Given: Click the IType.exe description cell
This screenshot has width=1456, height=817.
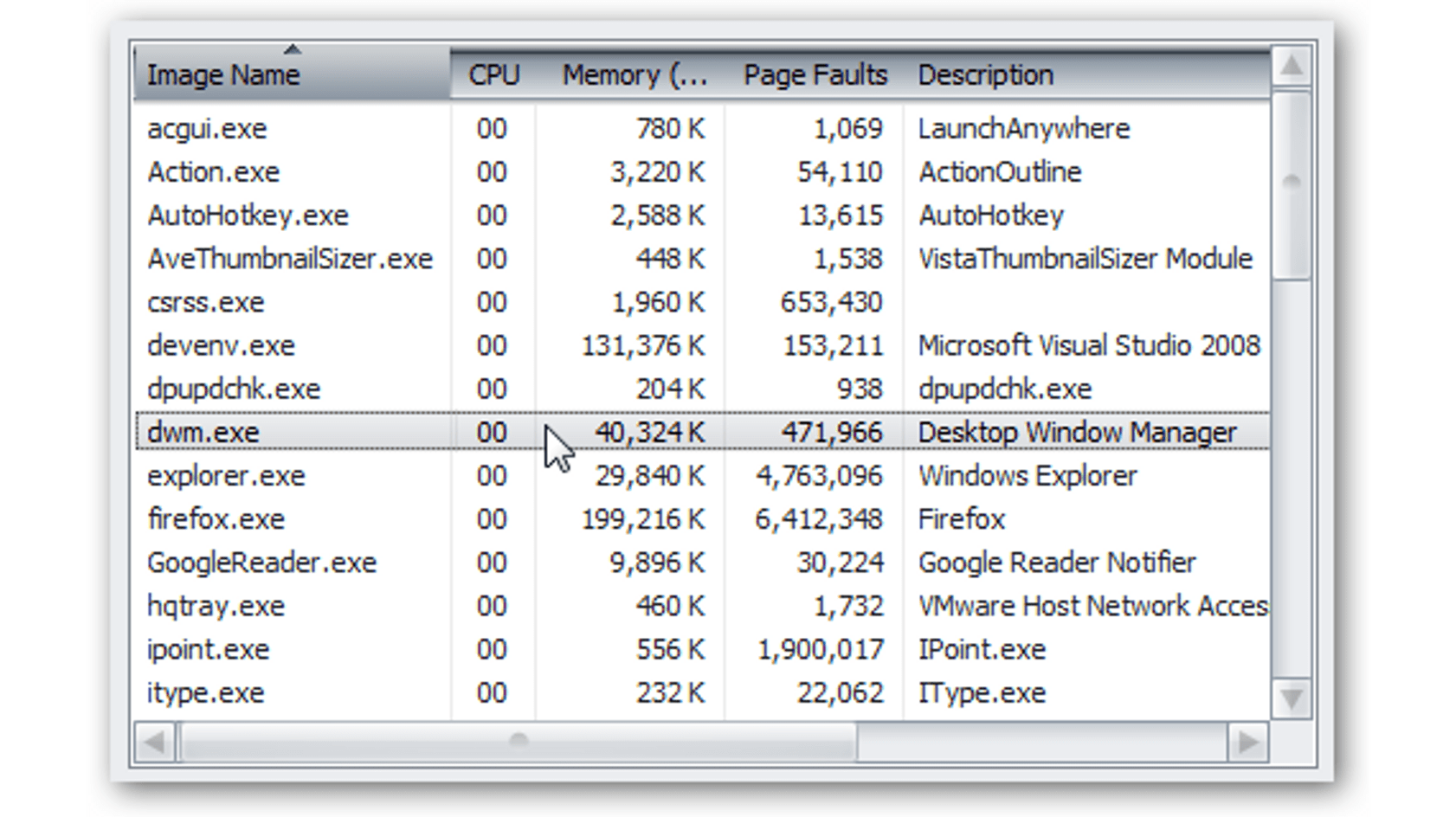Looking at the screenshot, I should click(x=982, y=692).
